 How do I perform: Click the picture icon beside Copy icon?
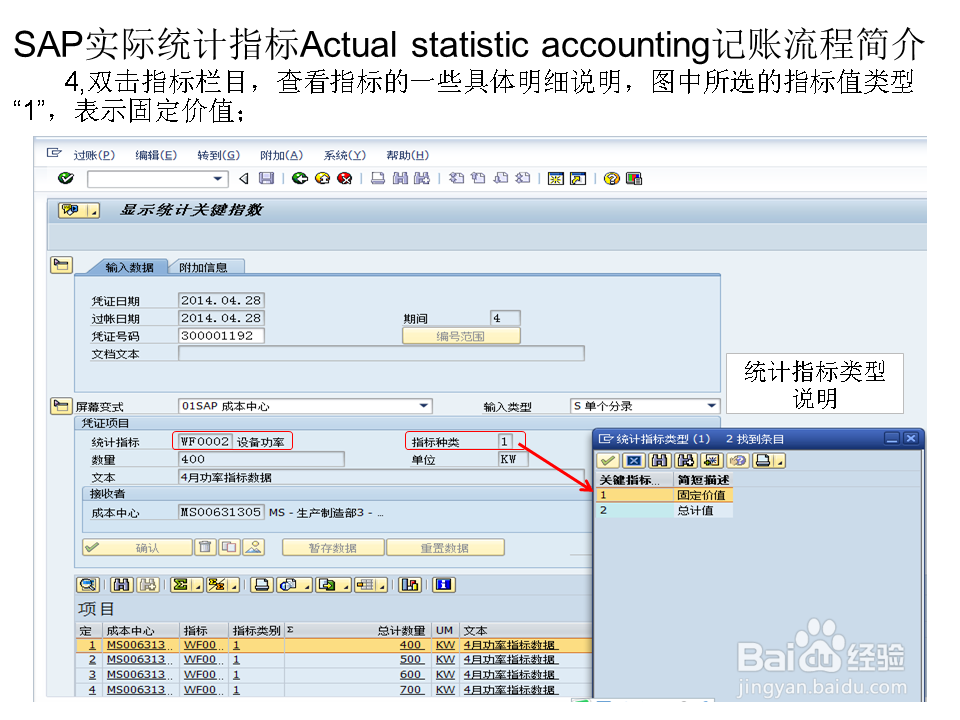[x=253, y=547]
